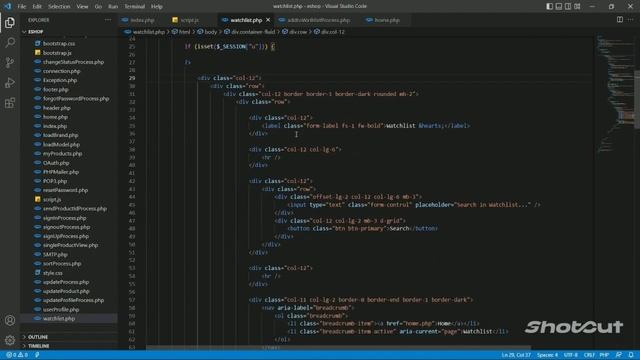Open myProducts.php in the file explorer
This screenshot has height=360, width=640.
pos(62,153)
